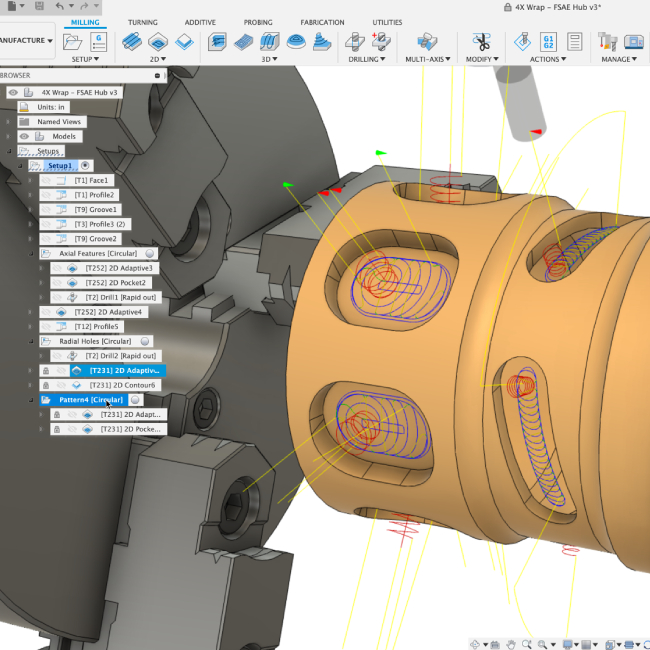Choose the 3D Pocket Clearing tool

(x=243, y=42)
